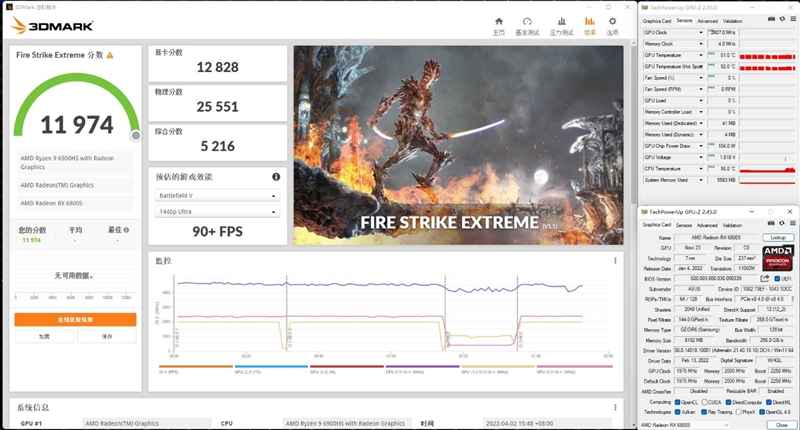Switch to Advanced tab in GPU-Z Sensors window
The image size is (800, 430).
click(707, 21)
